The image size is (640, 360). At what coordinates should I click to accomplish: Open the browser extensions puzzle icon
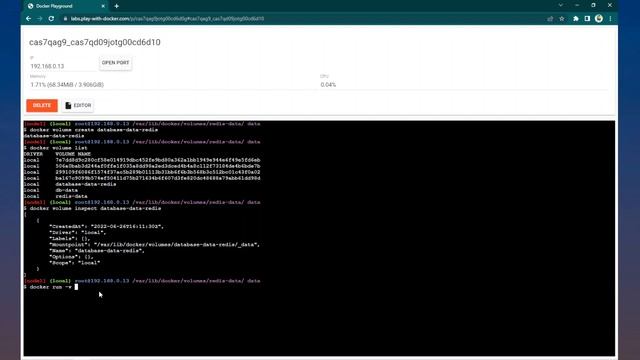576,19
